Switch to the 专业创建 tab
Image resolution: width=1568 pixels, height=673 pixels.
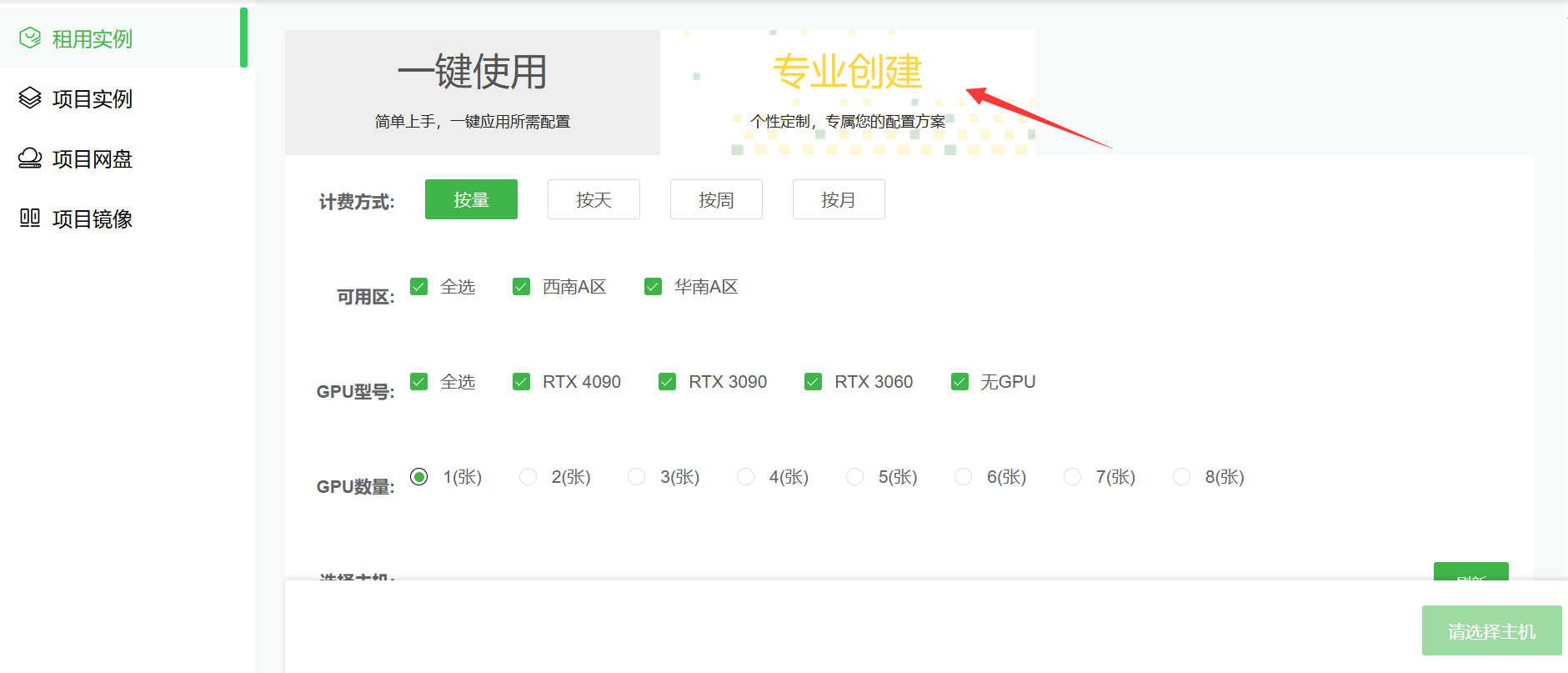[x=848, y=92]
